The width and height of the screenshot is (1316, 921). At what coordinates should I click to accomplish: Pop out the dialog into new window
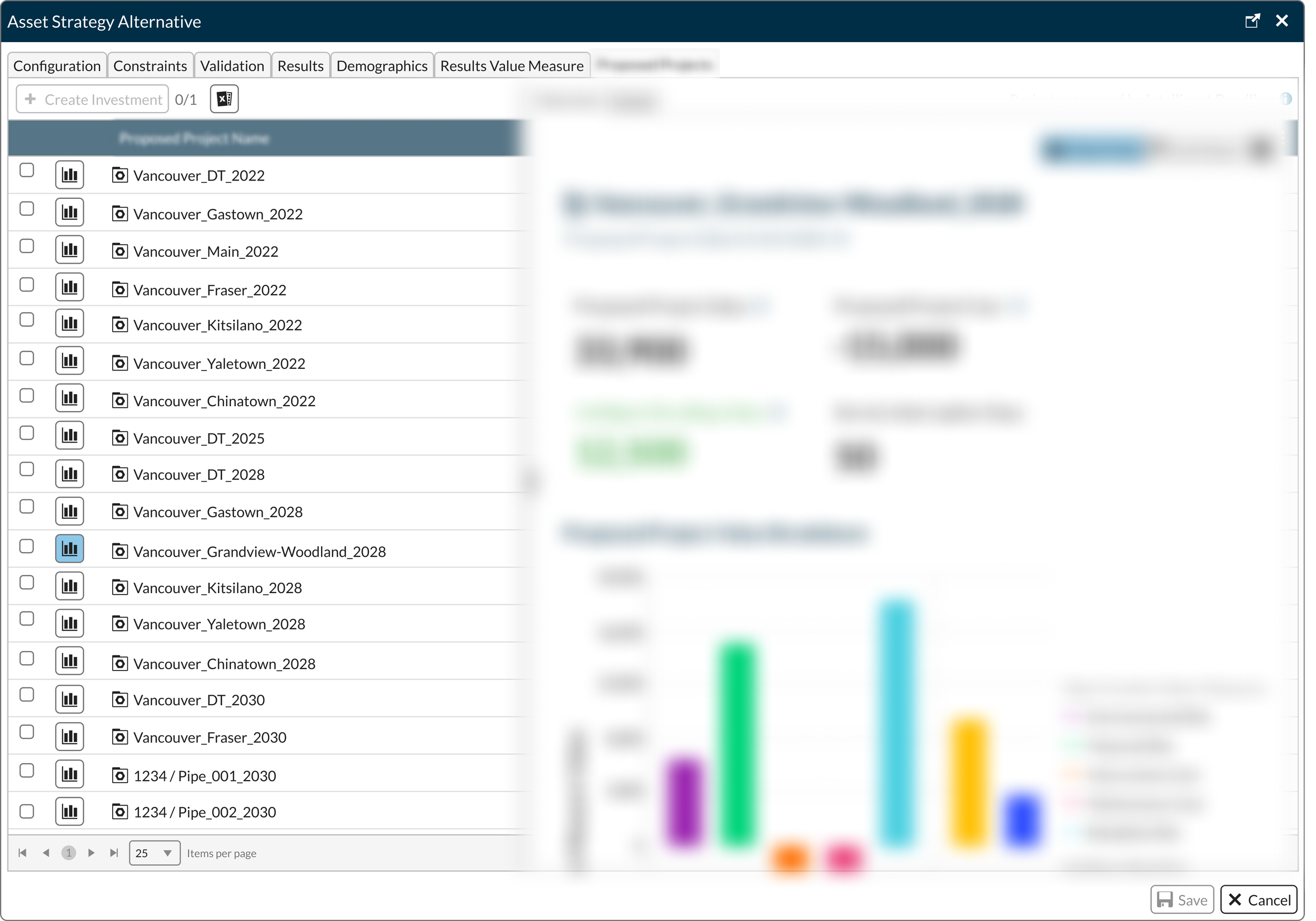pos(1252,21)
